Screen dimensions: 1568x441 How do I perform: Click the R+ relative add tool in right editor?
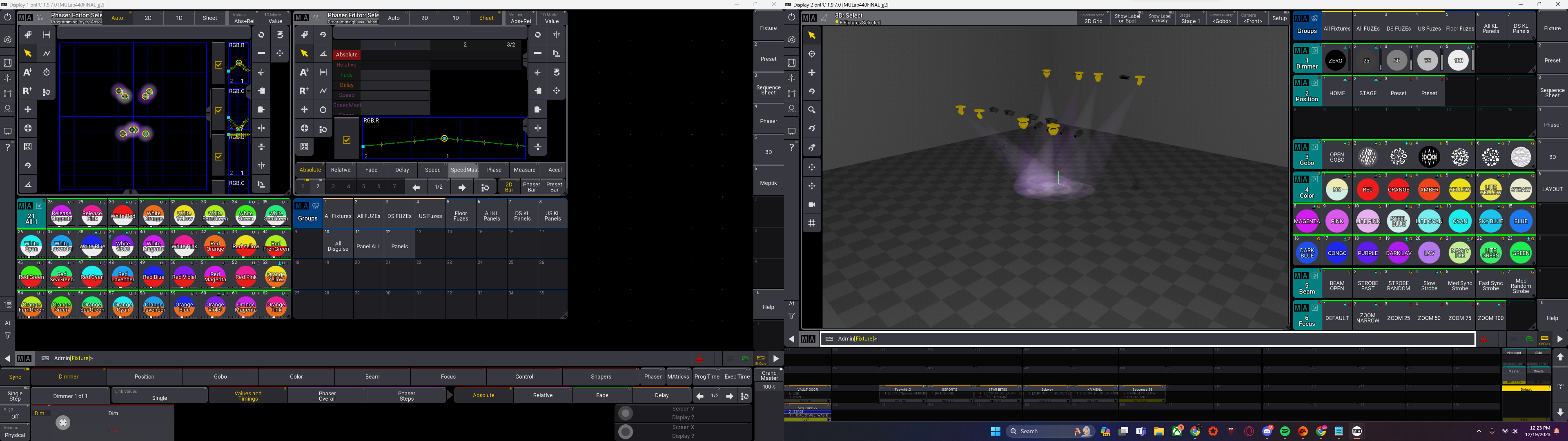[x=304, y=91]
